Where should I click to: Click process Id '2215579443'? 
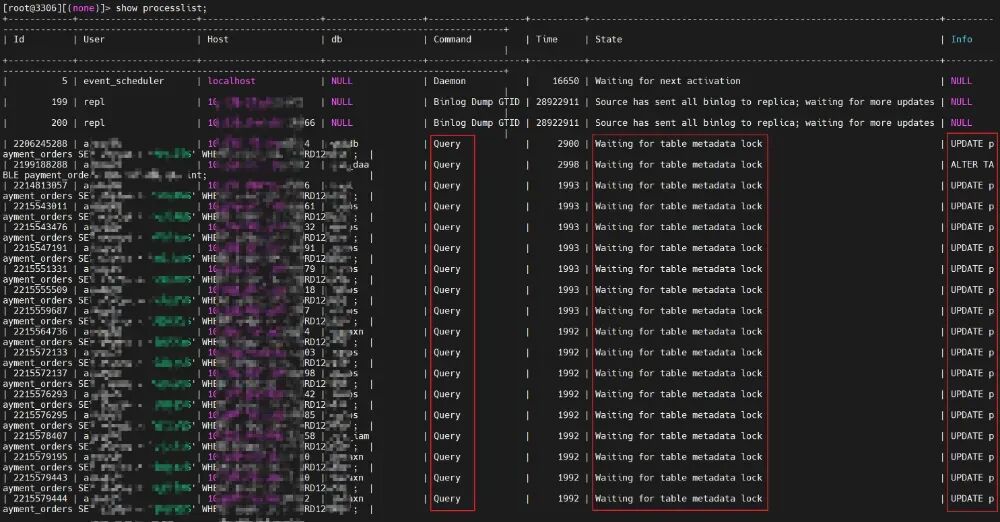[x=40, y=478]
